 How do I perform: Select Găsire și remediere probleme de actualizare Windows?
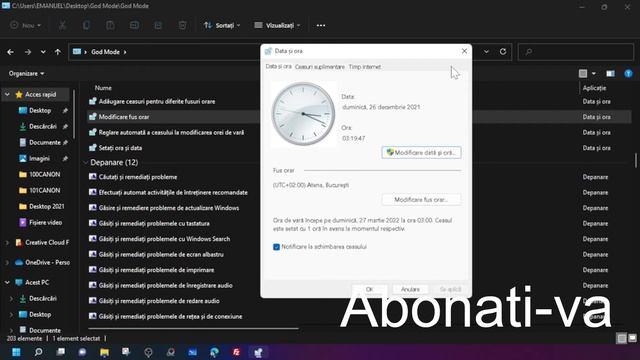pyautogui.click(x=169, y=208)
